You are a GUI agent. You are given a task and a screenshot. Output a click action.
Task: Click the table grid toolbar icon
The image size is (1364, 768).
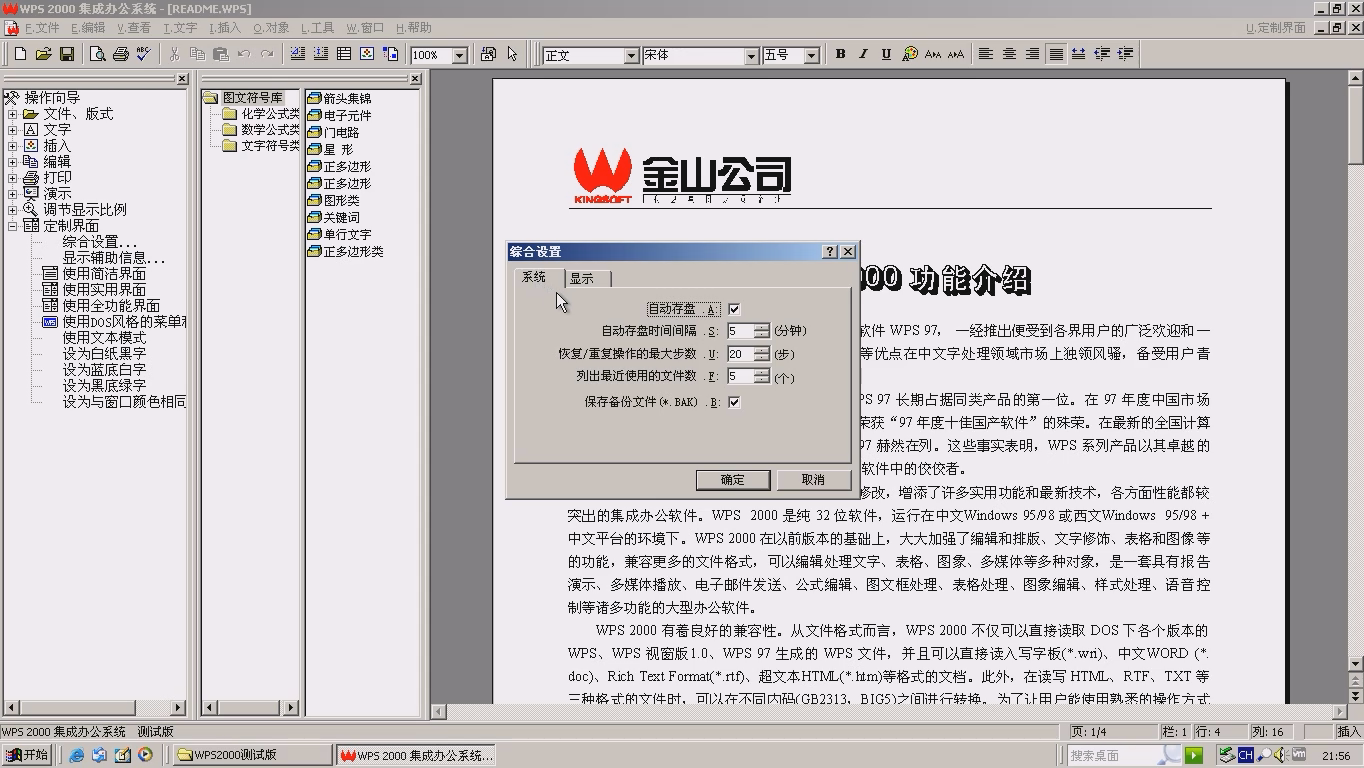point(344,54)
